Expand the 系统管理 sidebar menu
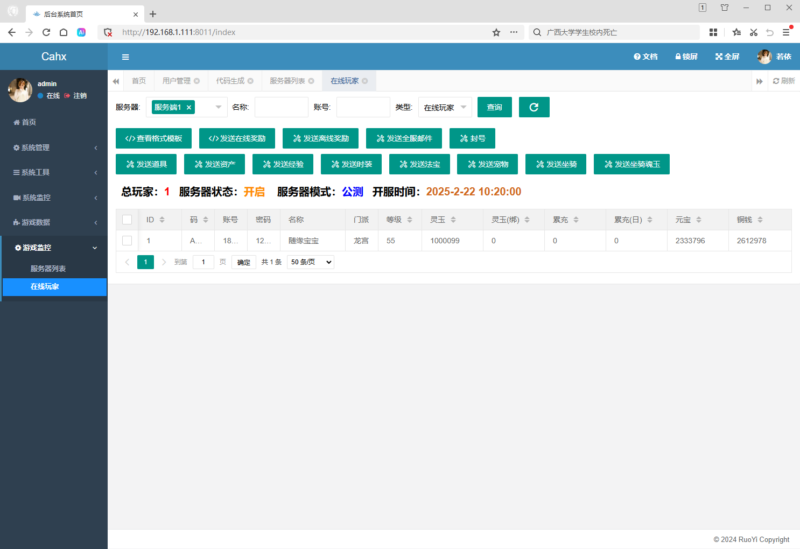Viewport: 800px width, 549px height. point(54,147)
